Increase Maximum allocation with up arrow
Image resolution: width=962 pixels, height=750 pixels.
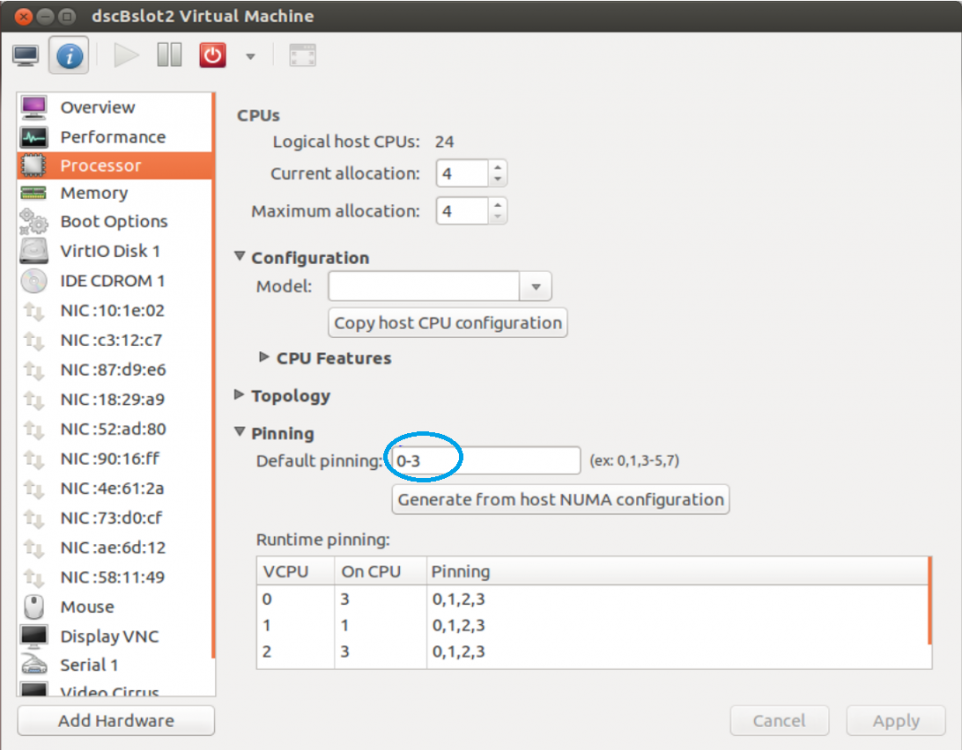pyautogui.click(x=498, y=204)
